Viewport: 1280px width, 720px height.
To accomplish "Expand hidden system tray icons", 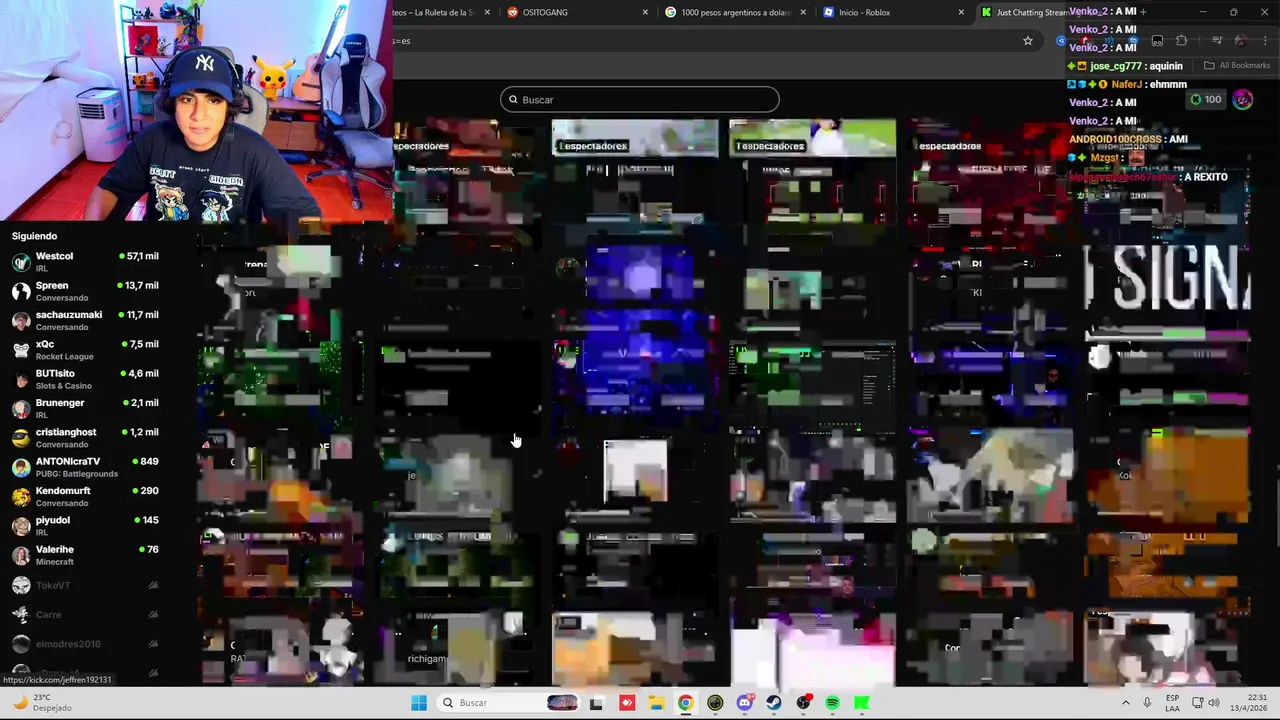I will (1125, 703).
